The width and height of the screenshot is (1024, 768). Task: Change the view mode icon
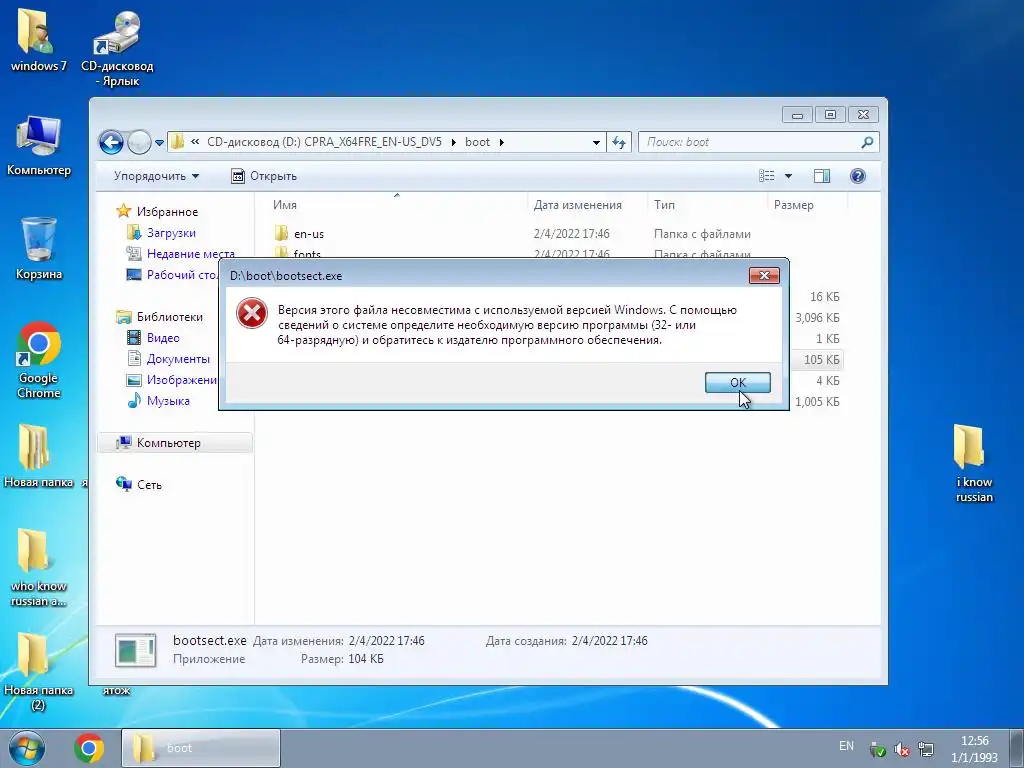(767, 176)
